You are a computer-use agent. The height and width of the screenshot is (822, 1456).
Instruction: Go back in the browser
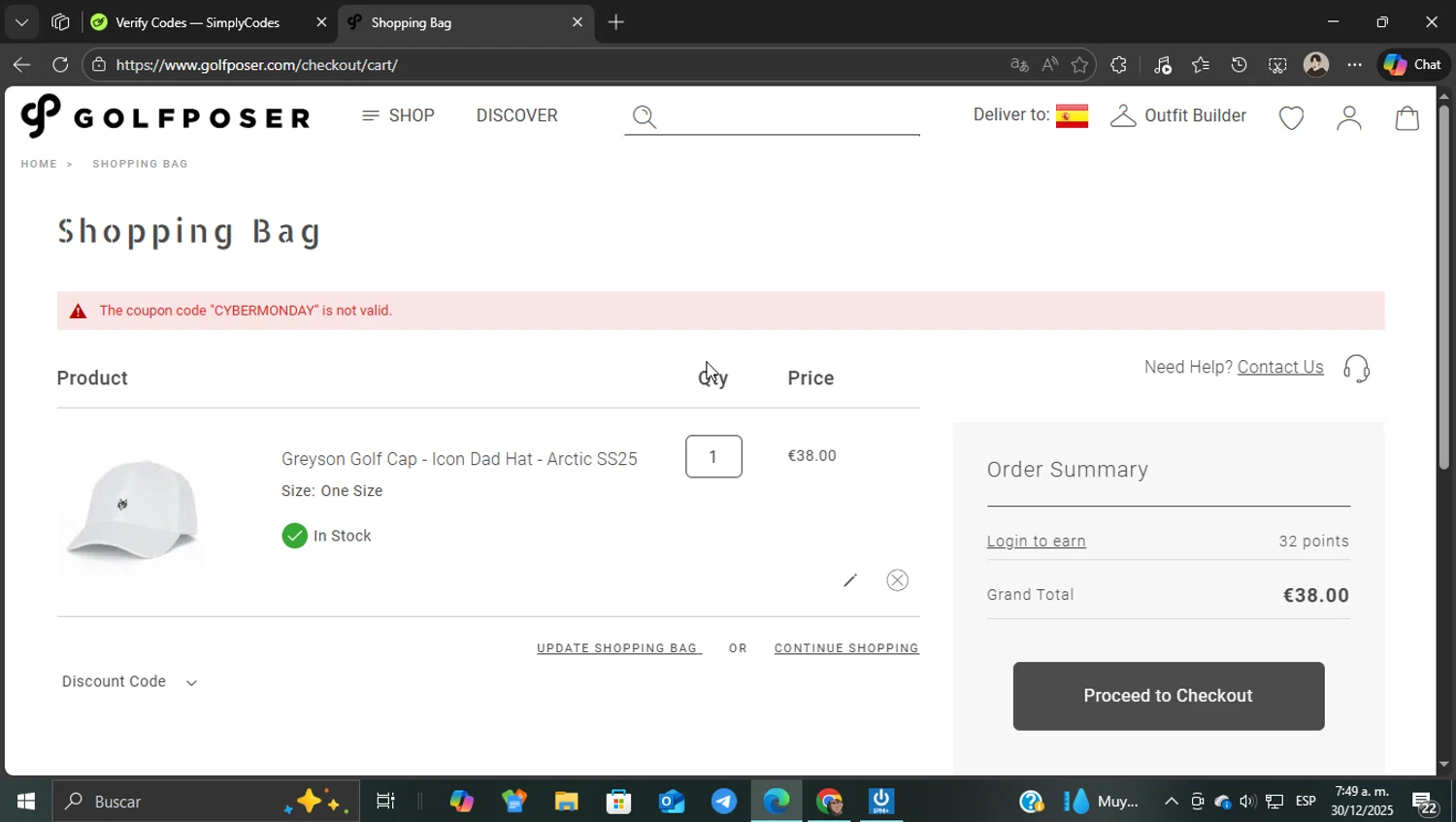pos(21,65)
